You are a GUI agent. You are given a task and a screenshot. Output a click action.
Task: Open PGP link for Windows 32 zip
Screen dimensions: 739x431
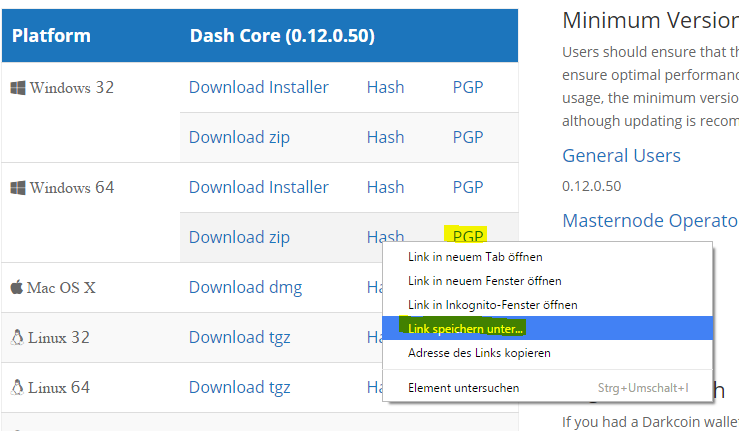coord(468,137)
